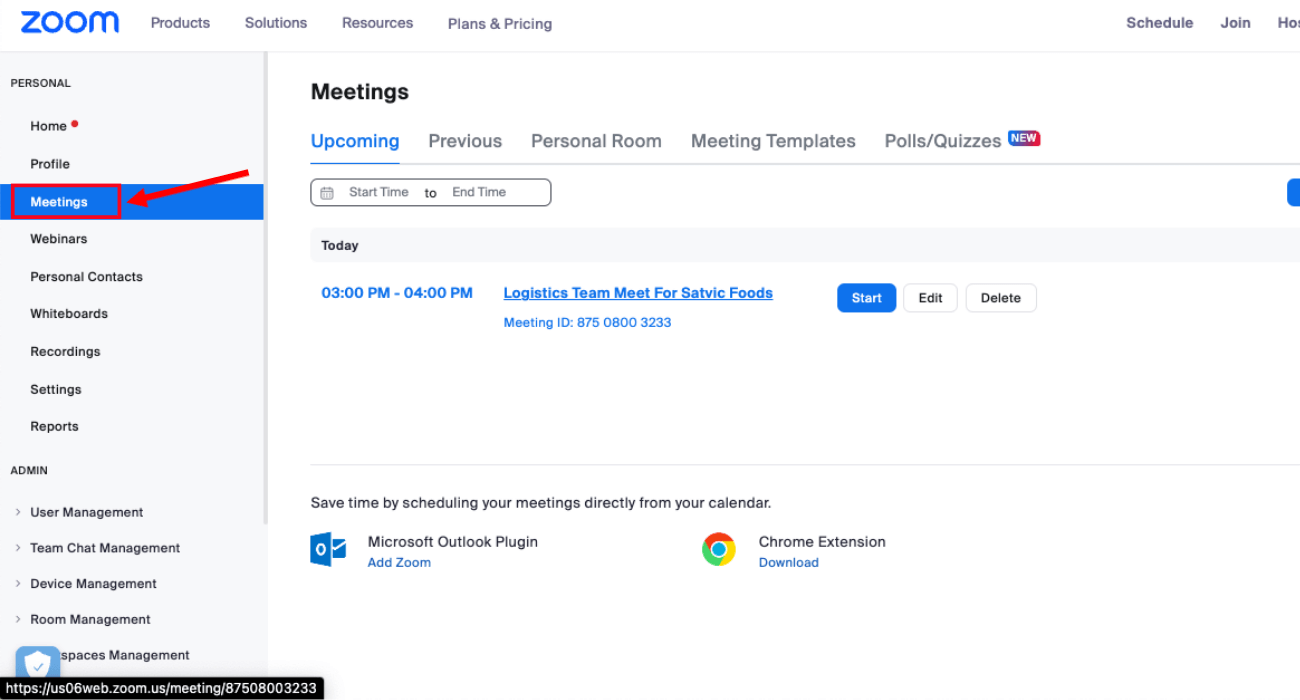Screen dimensions: 1300x700
Task: Open Webinars in sidebar
Action: 58,239
